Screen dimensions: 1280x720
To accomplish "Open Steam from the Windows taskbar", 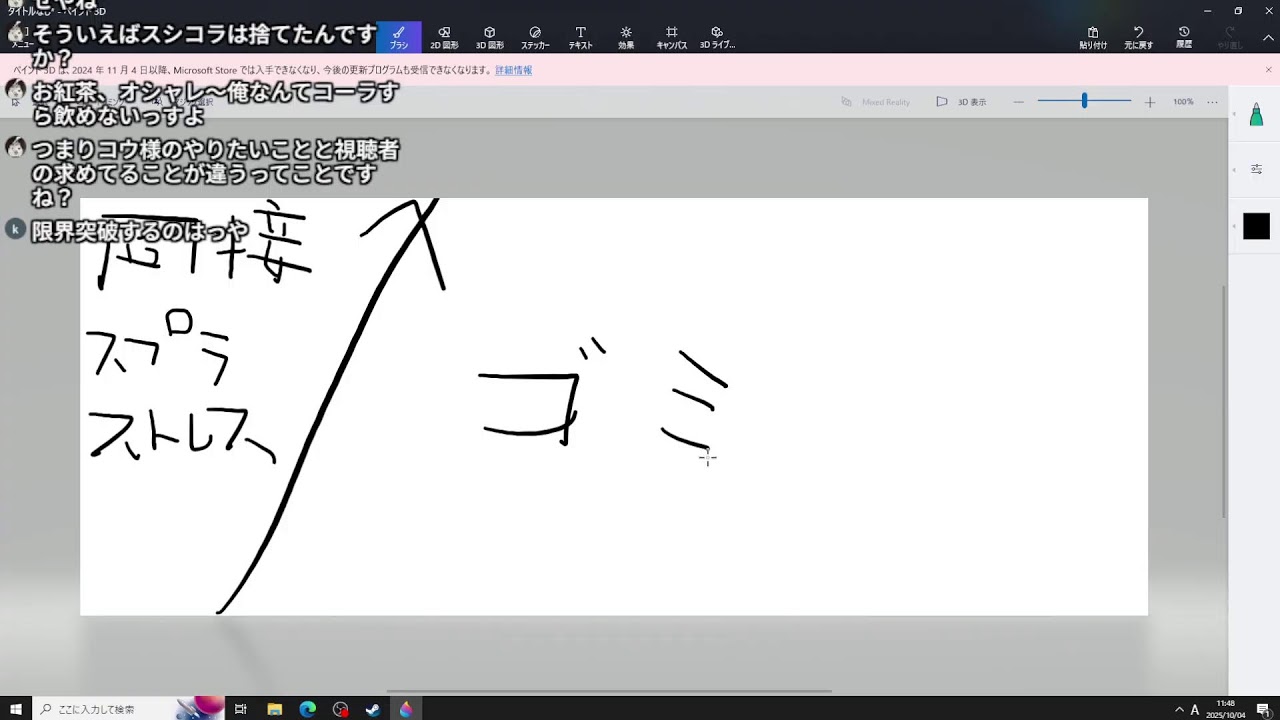I will (373, 709).
